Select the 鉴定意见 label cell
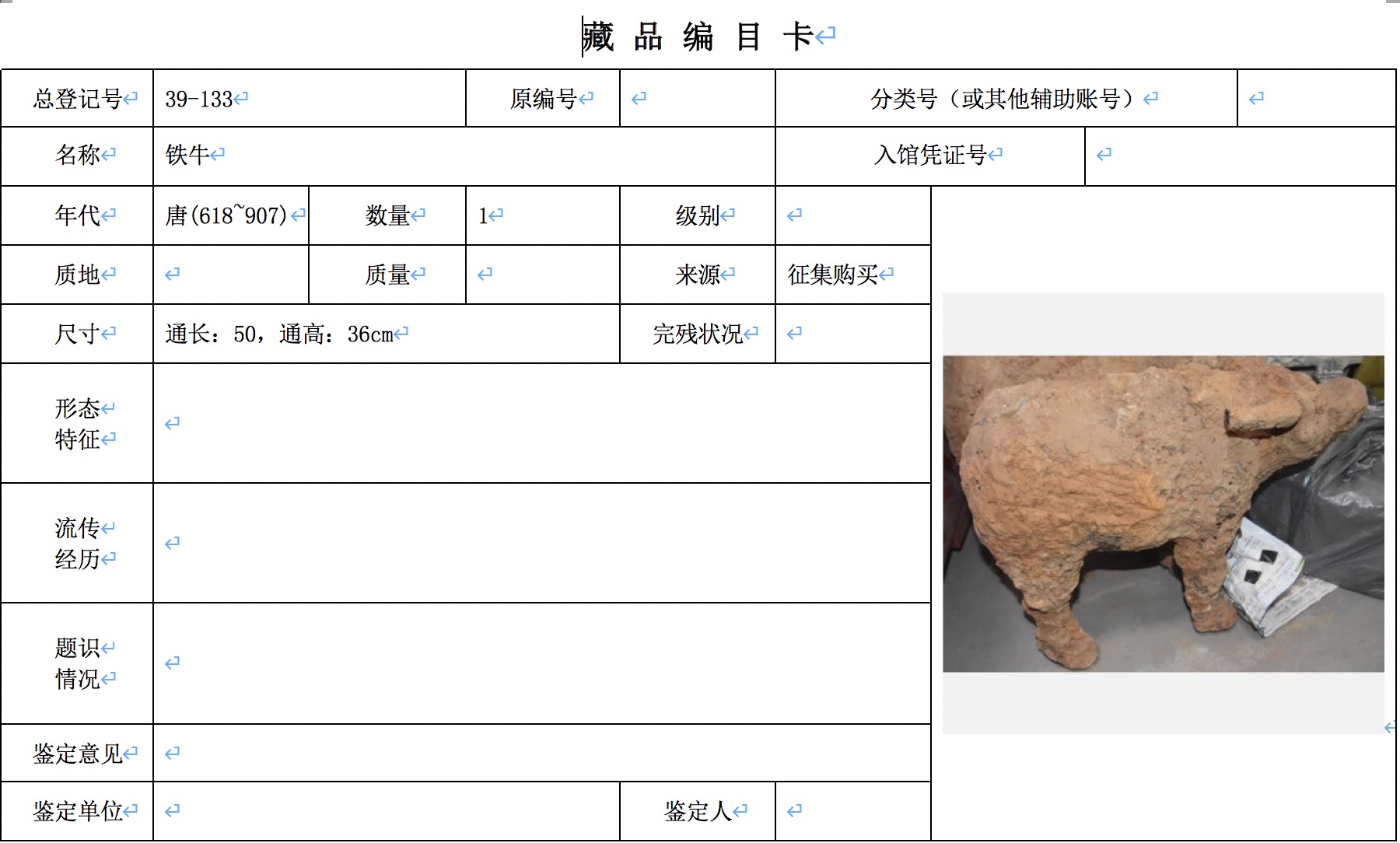 point(77,753)
